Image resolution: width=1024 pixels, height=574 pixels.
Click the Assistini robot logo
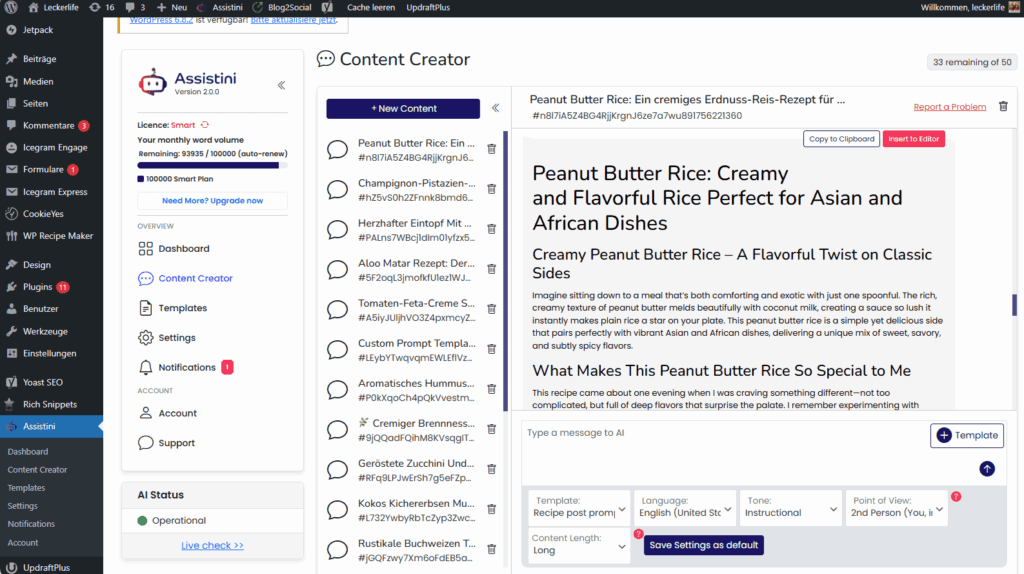click(153, 82)
